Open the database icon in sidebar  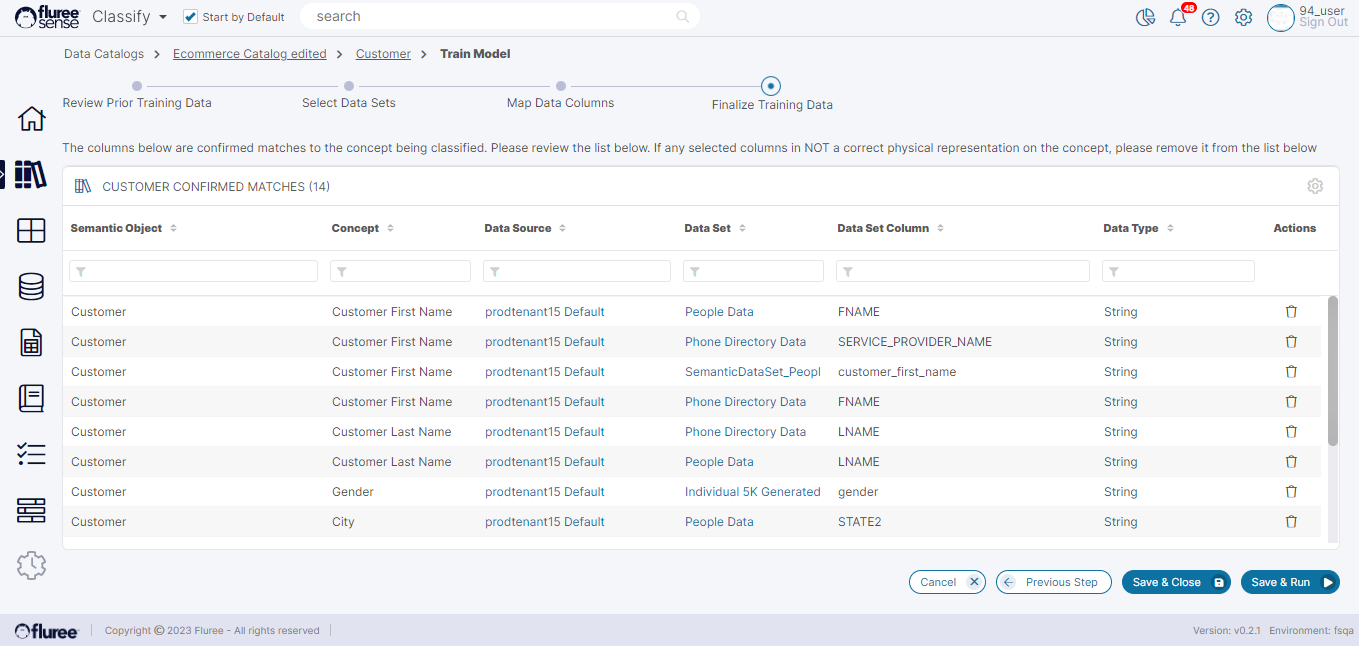32,287
